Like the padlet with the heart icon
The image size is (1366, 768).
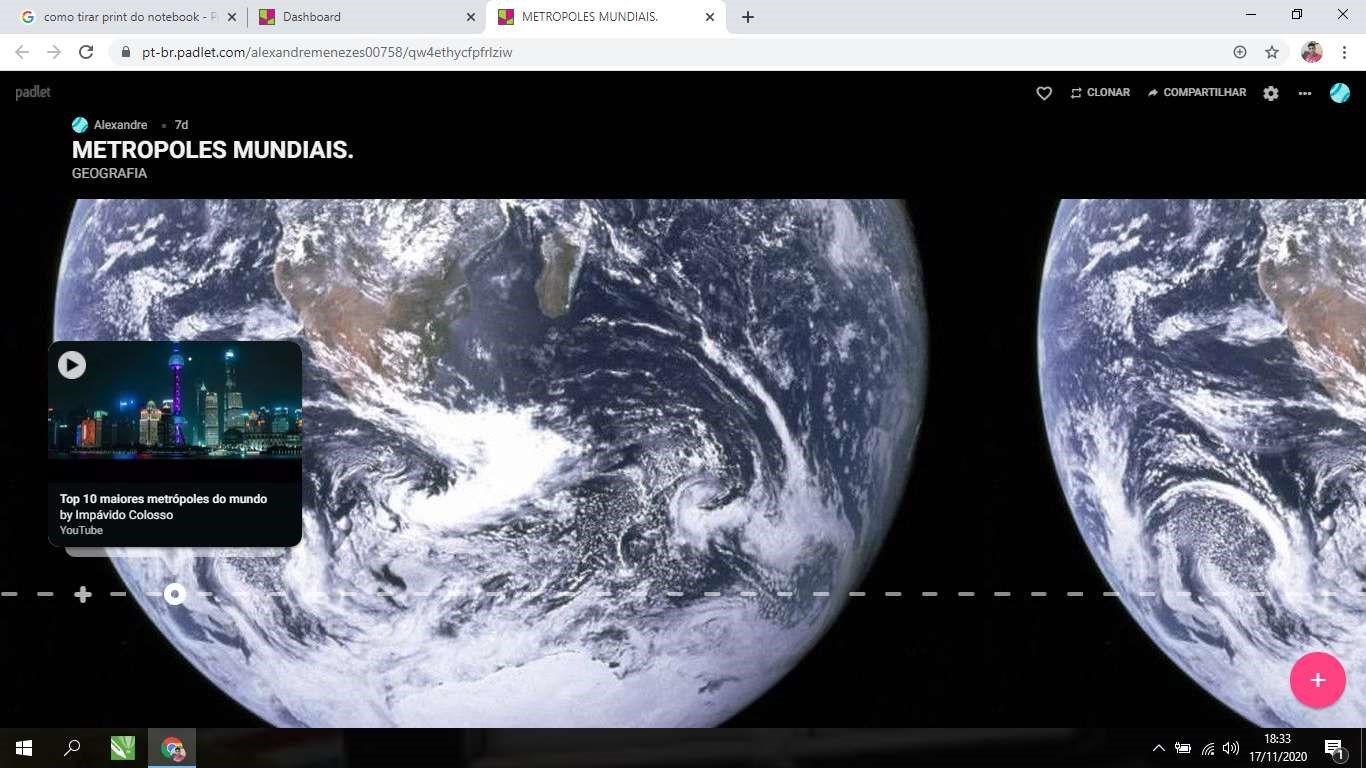point(1044,93)
